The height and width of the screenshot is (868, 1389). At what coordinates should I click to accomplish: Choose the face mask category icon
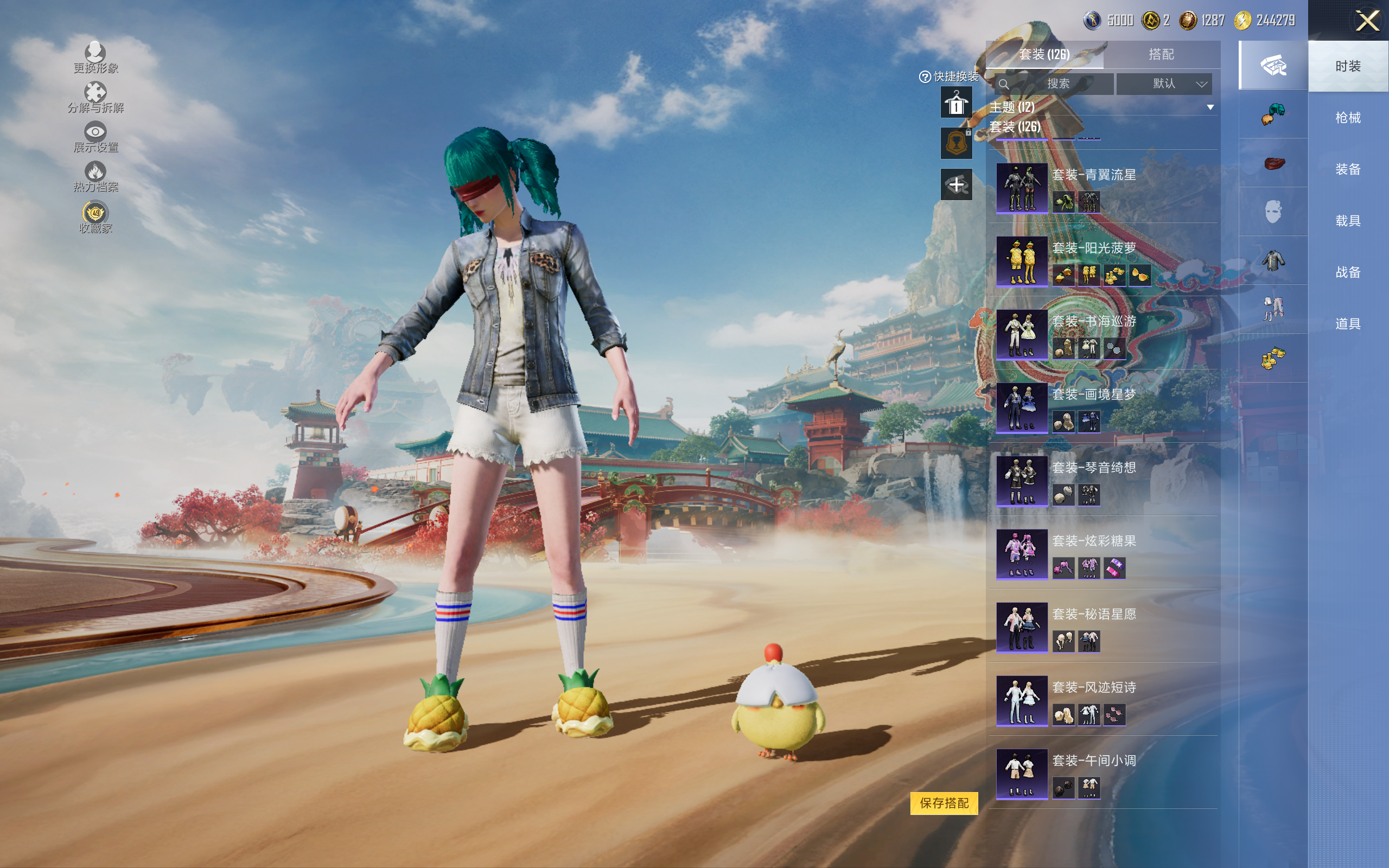click(1273, 212)
